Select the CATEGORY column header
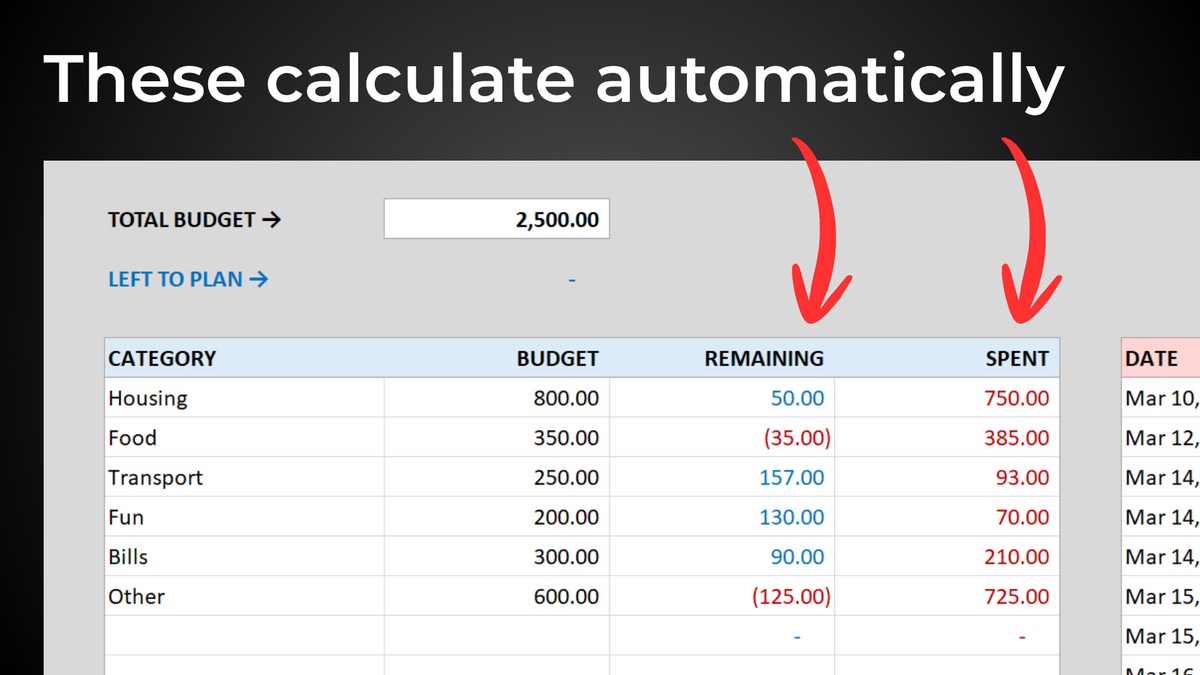The width and height of the screenshot is (1200, 675). pyautogui.click(x=245, y=358)
